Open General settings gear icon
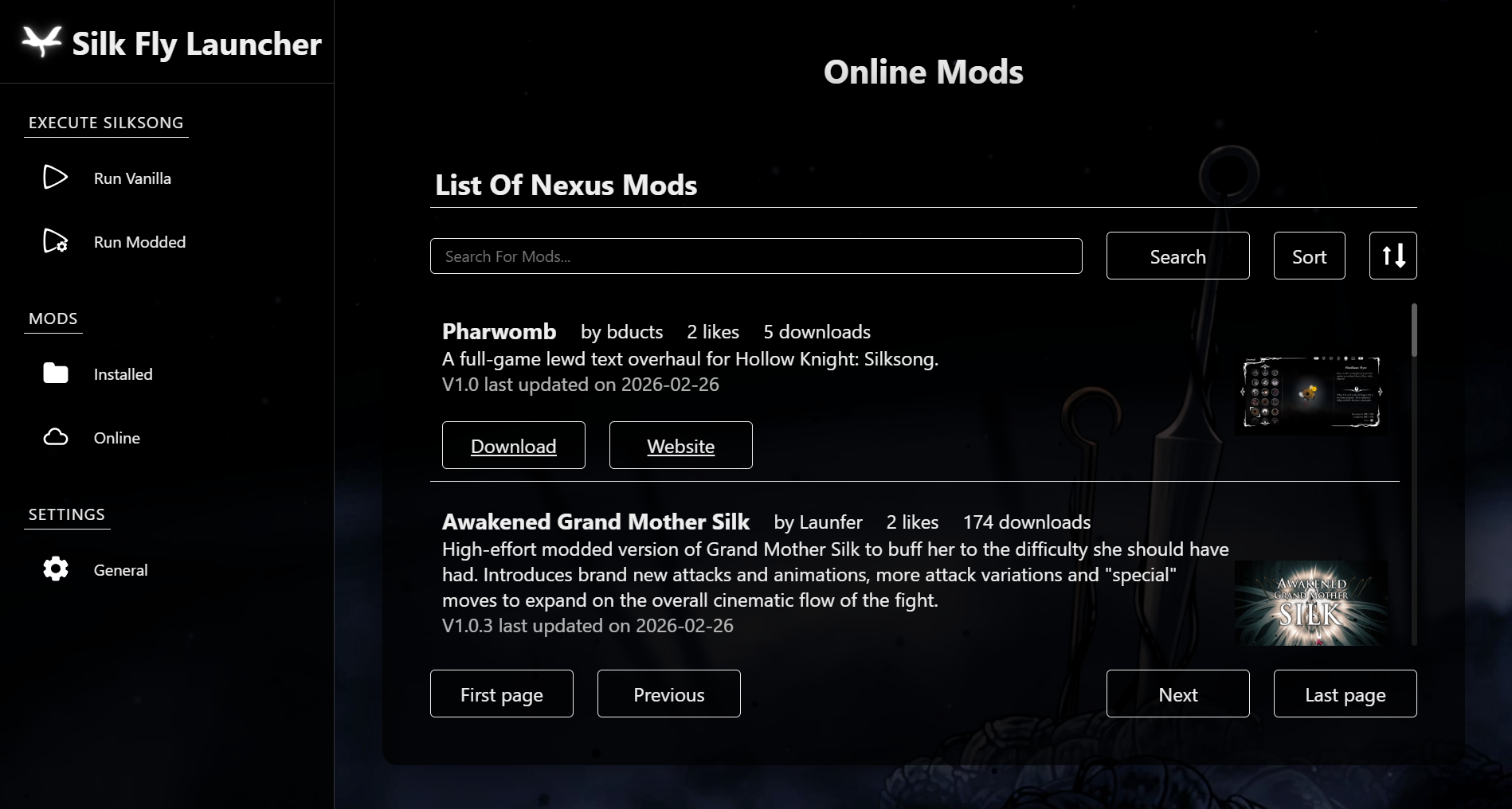1512x809 pixels. click(55, 569)
